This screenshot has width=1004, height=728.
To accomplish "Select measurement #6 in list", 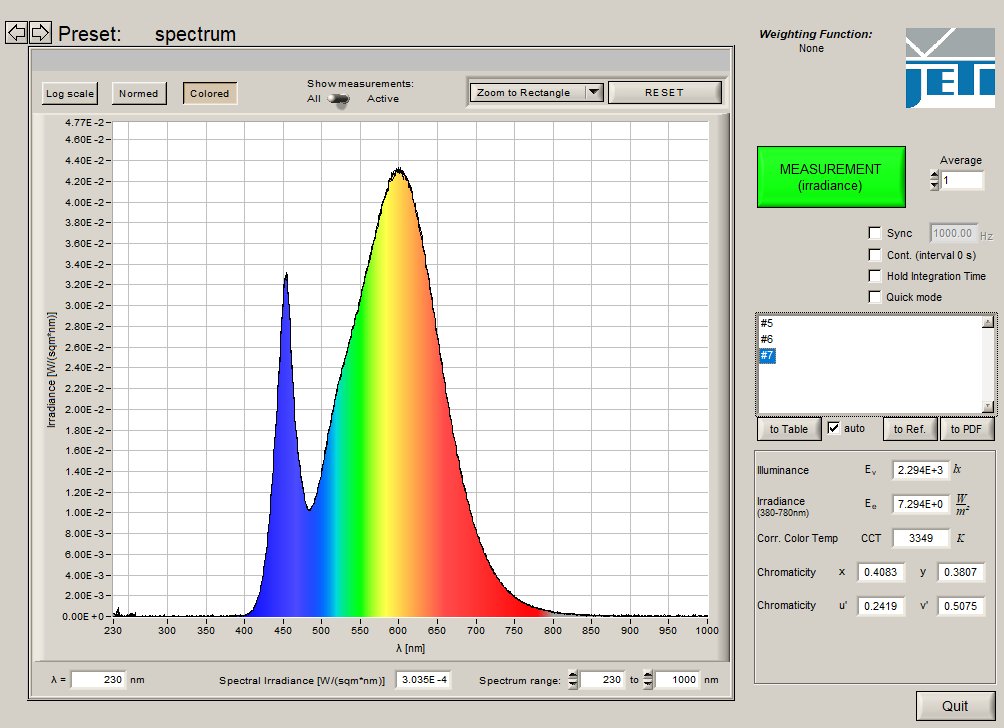I will pos(767,340).
